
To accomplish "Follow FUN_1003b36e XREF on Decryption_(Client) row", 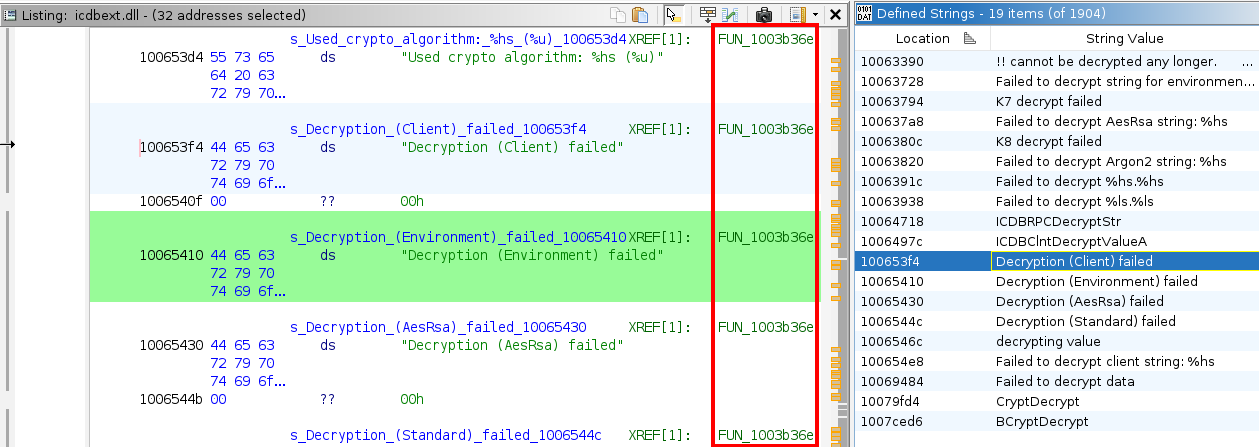I will (766, 129).
